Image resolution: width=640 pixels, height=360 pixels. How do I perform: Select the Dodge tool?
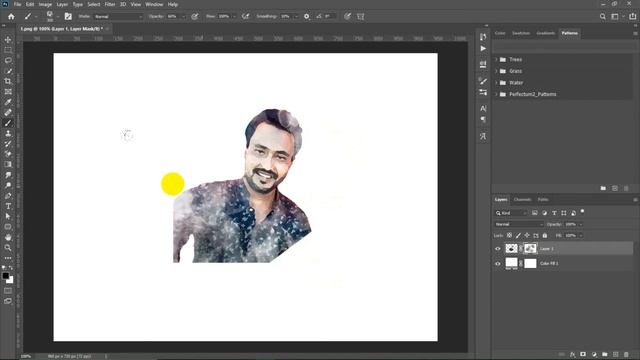(x=8, y=185)
